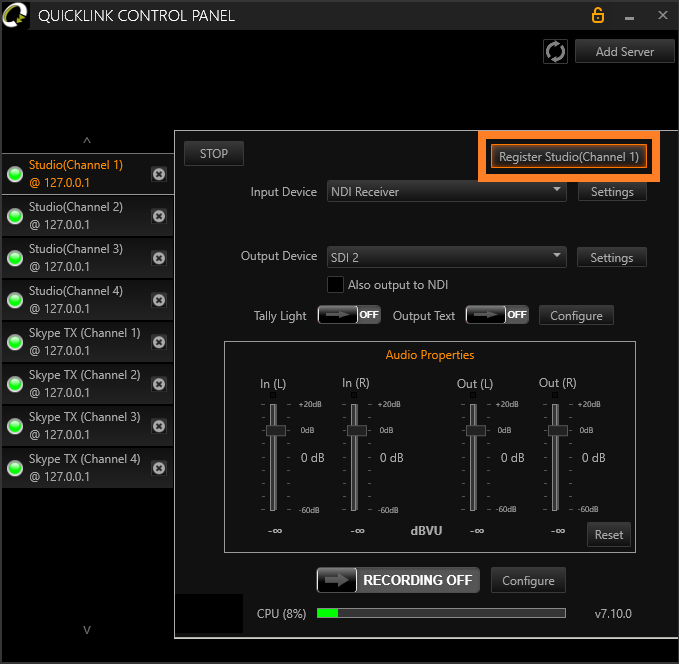Click the Add Server button
Screen dimensions: 679x664
(x=624, y=51)
